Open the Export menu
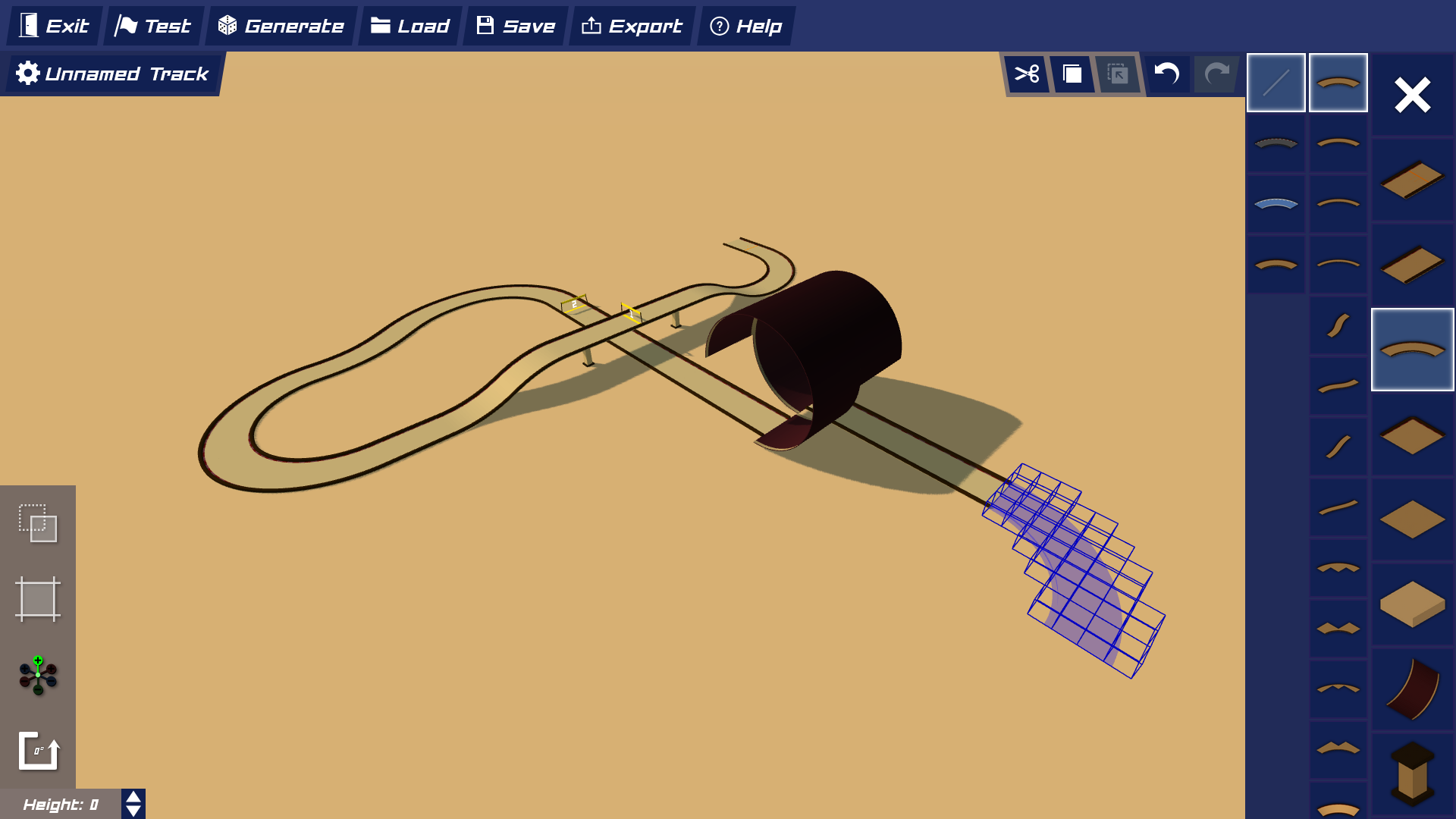1456x819 pixels. 632,26
